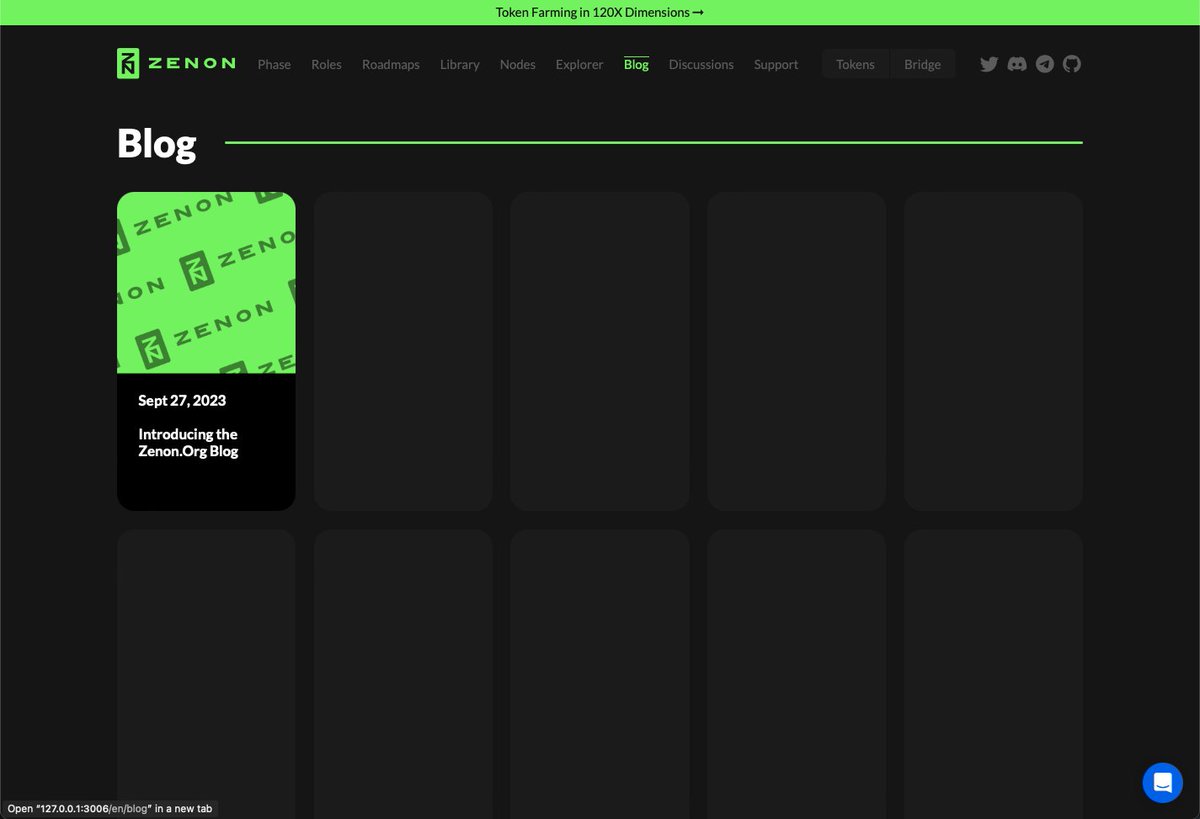Open the Twitter icon link
Viewport: 1200px width, 819px height.
(989, 64)
